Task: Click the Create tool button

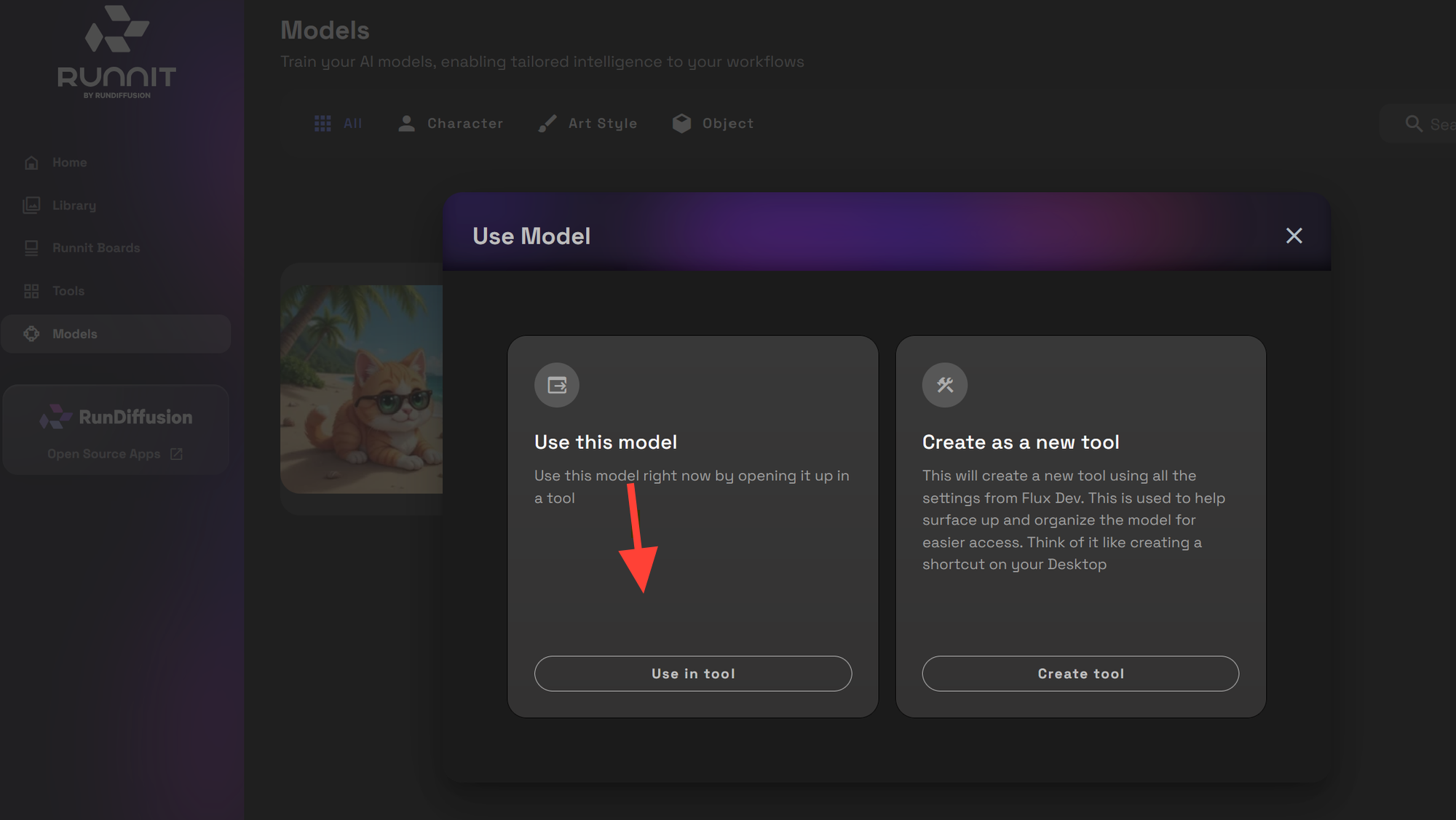Action: (x=1080, y=673)
